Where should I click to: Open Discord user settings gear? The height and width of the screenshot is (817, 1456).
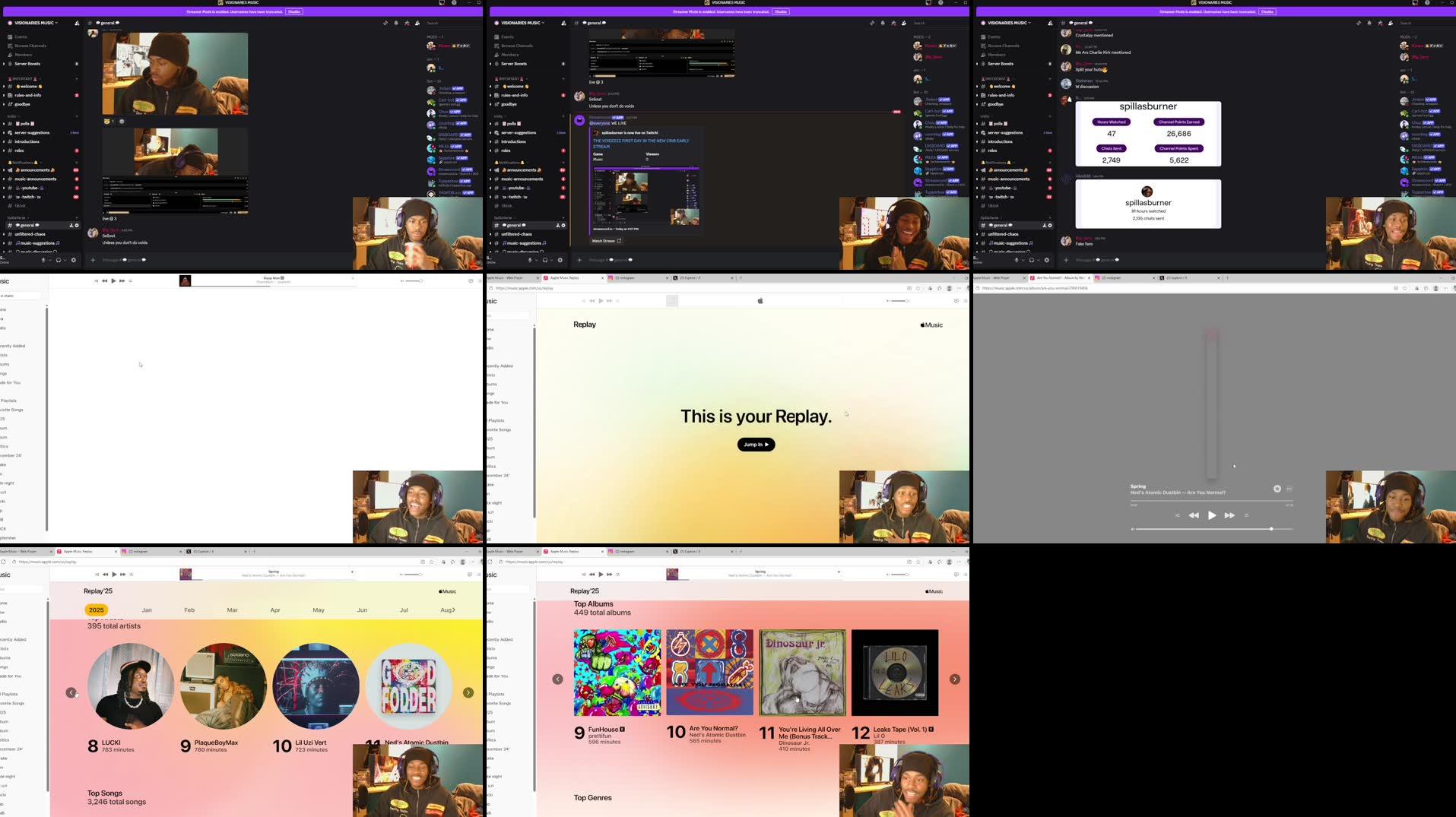coord(73,260)
